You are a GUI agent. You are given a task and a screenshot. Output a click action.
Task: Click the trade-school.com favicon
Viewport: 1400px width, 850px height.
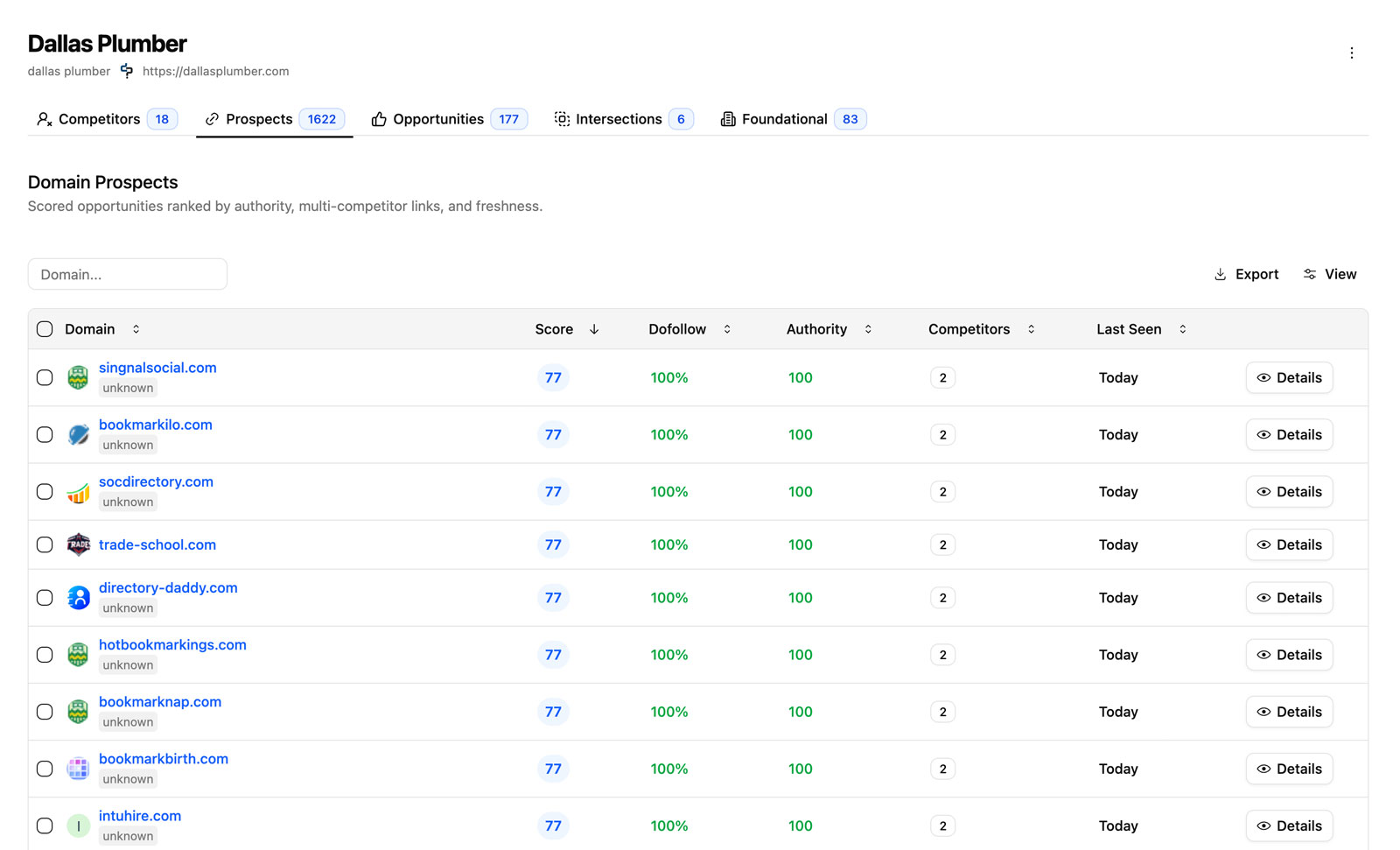pos(78,544)
